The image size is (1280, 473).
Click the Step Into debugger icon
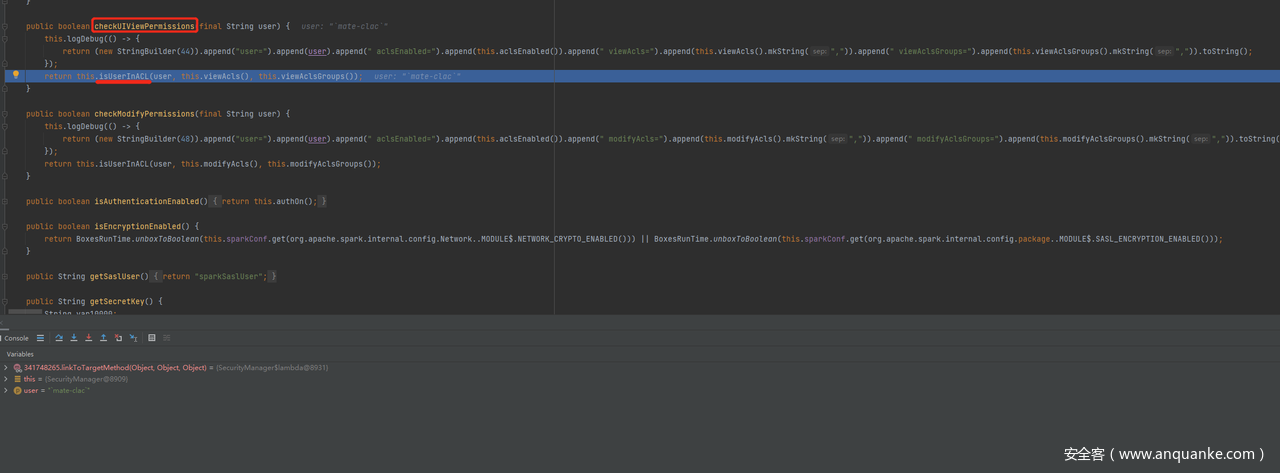(74, 338)
